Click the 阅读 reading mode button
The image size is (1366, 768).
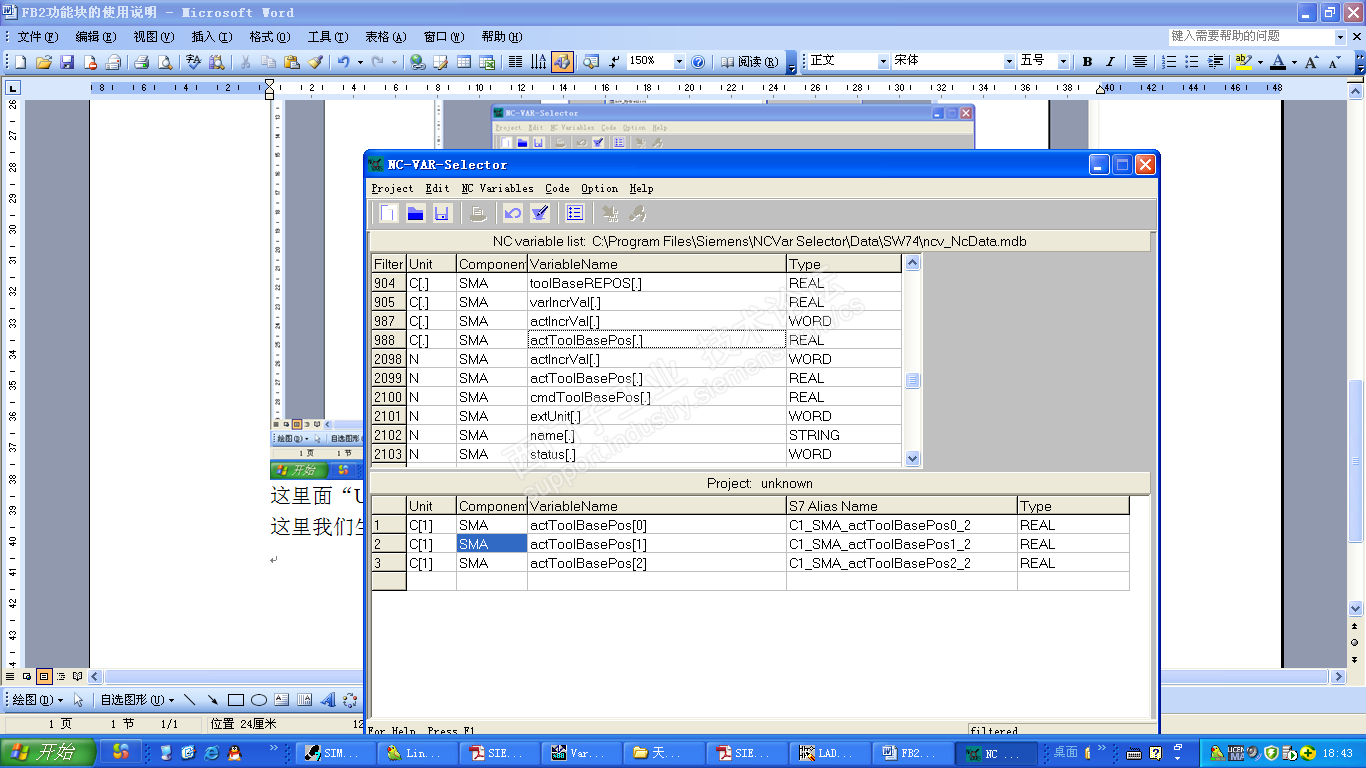[x=750, y=62]
